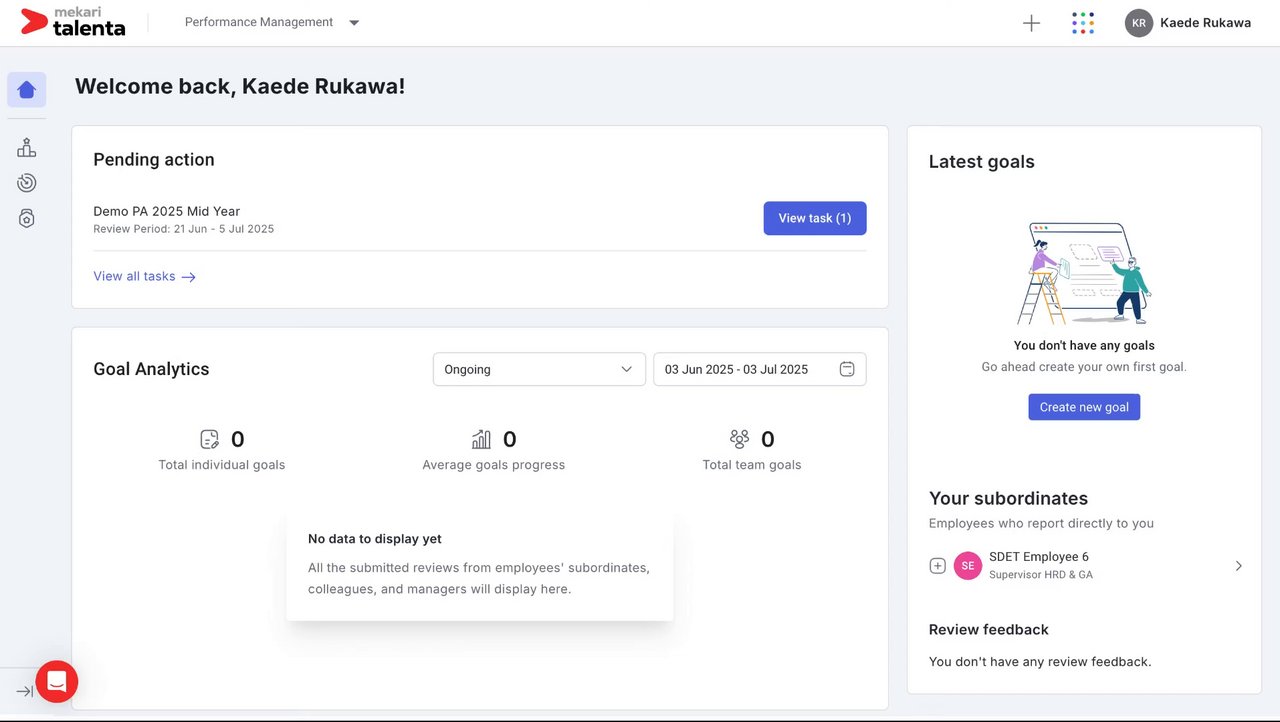Expand the collapsed sidebar arrow
The width and height of the screenshot is (1280, 722).
[x=24, y=691]
